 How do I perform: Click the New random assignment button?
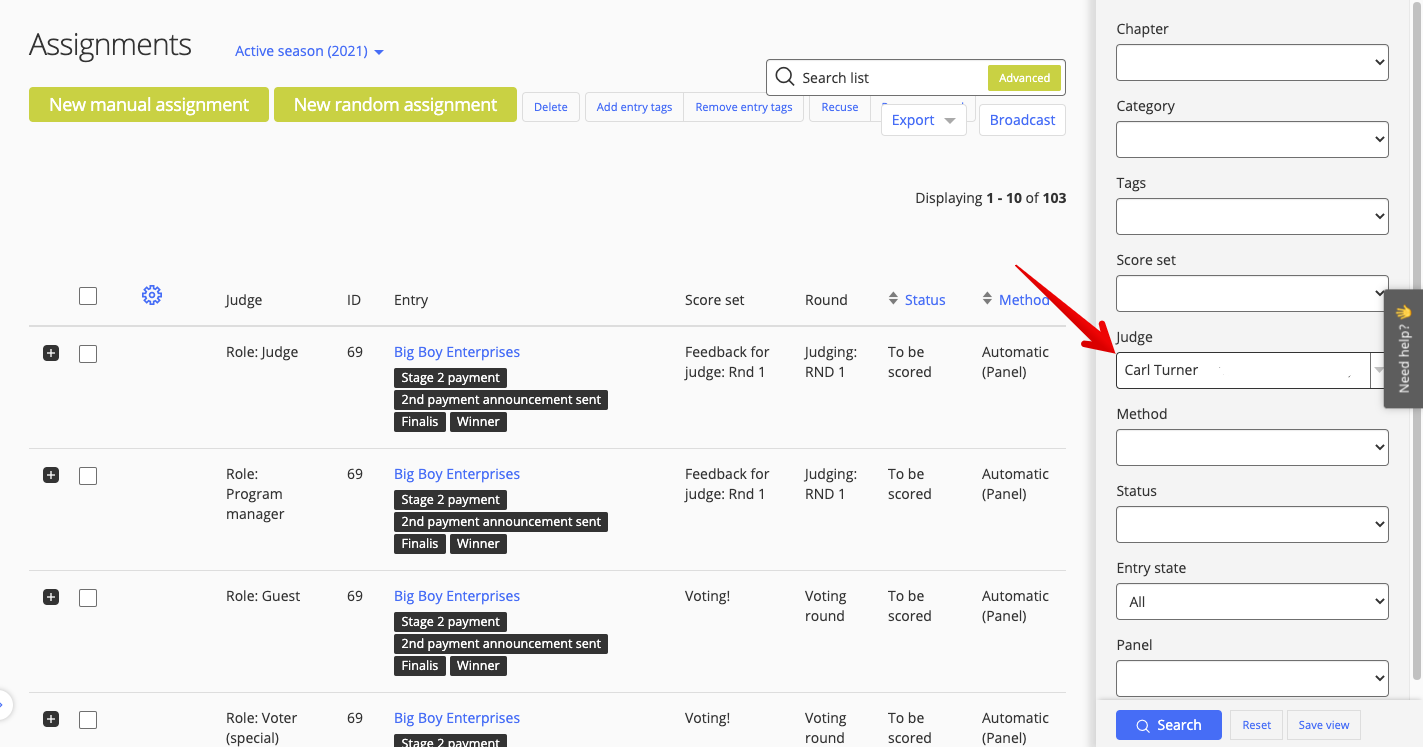(395, 105)
